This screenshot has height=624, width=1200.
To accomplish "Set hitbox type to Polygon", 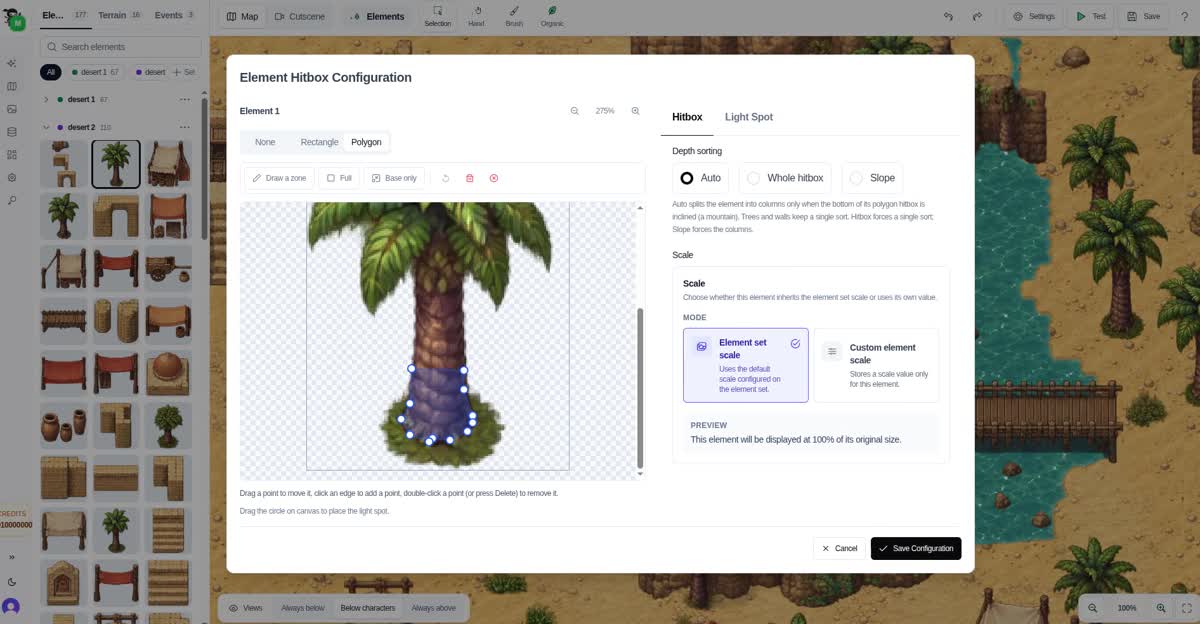I will pos(366,142).
